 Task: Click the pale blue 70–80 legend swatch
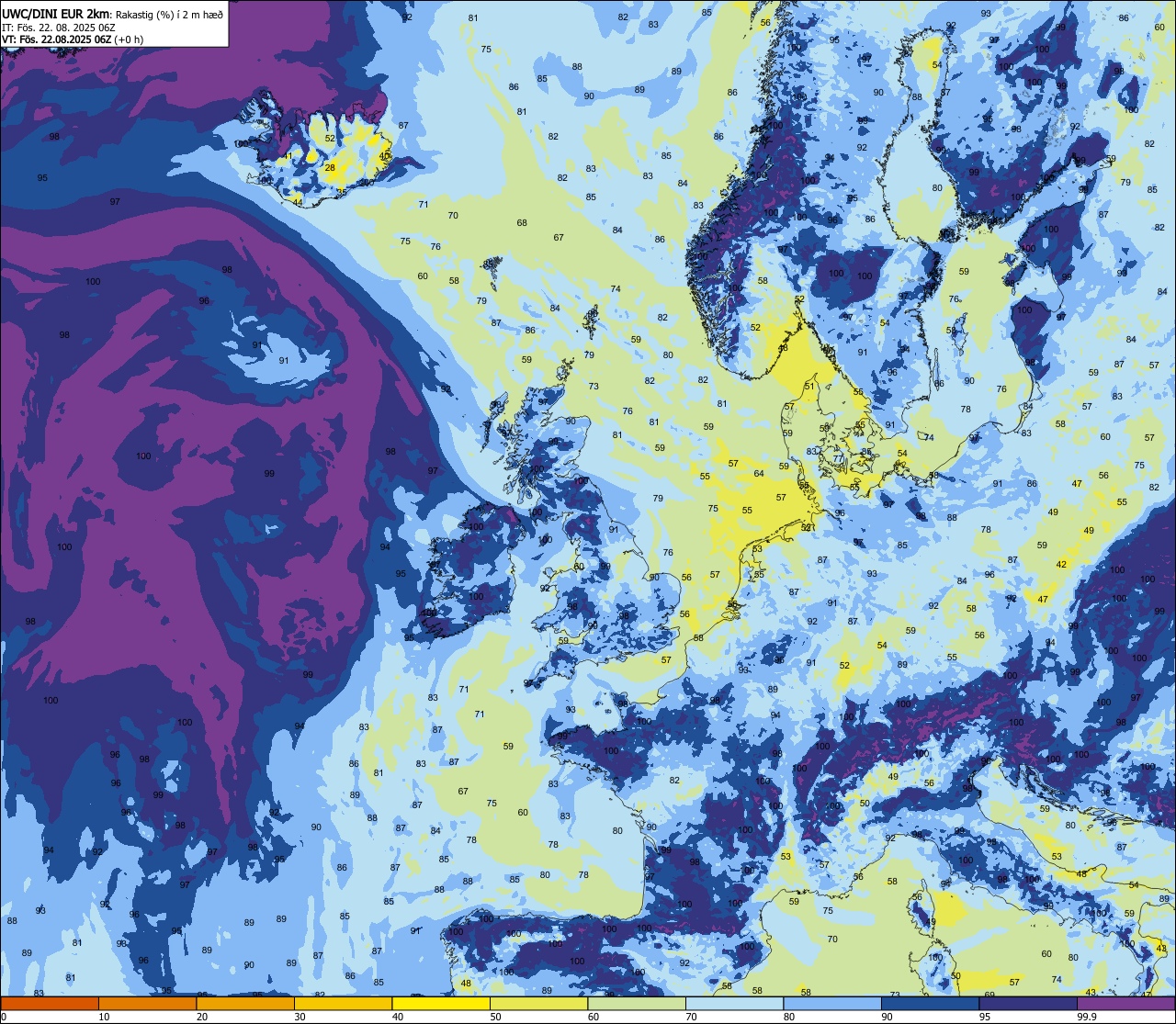click(x=734, y=1003)
